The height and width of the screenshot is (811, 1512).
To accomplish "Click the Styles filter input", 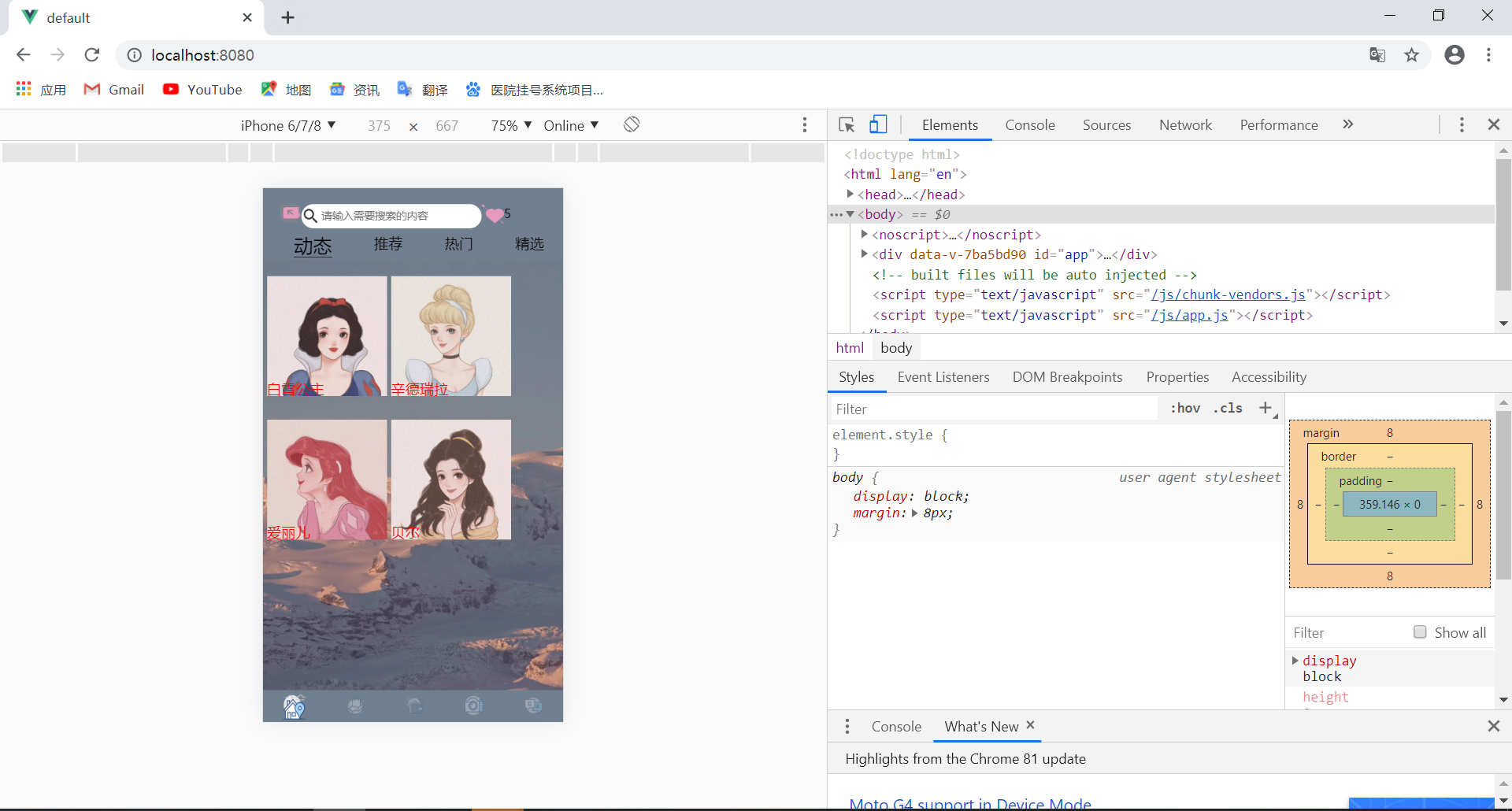I will point(995,409).
